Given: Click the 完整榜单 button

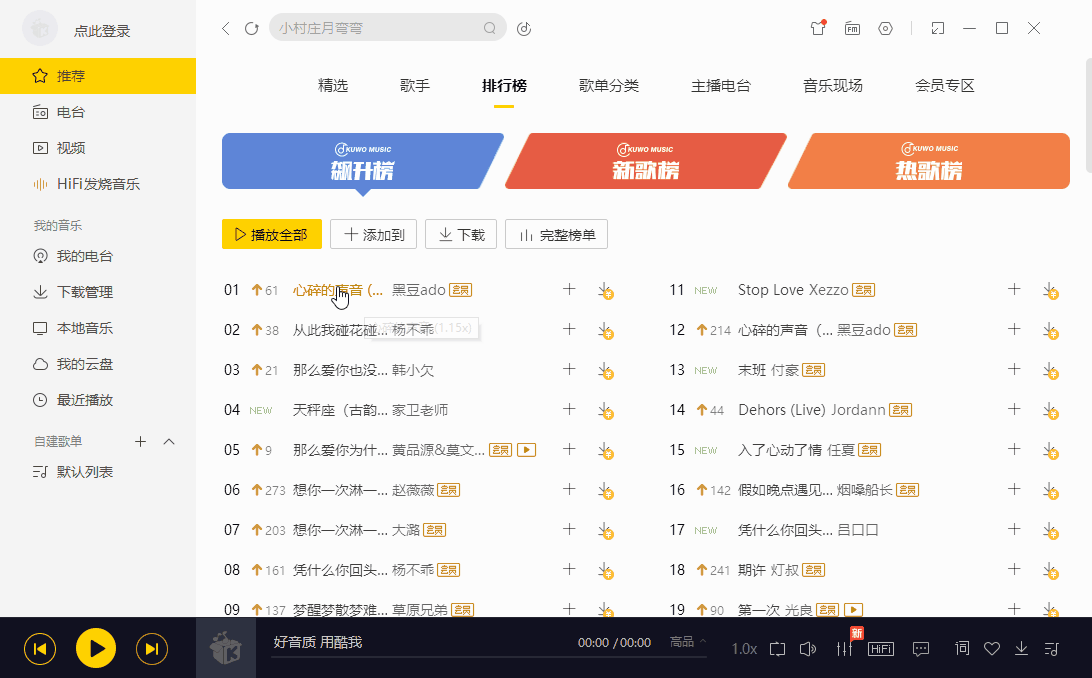Looking at the screenshot, I should click(x=556, y=235).
